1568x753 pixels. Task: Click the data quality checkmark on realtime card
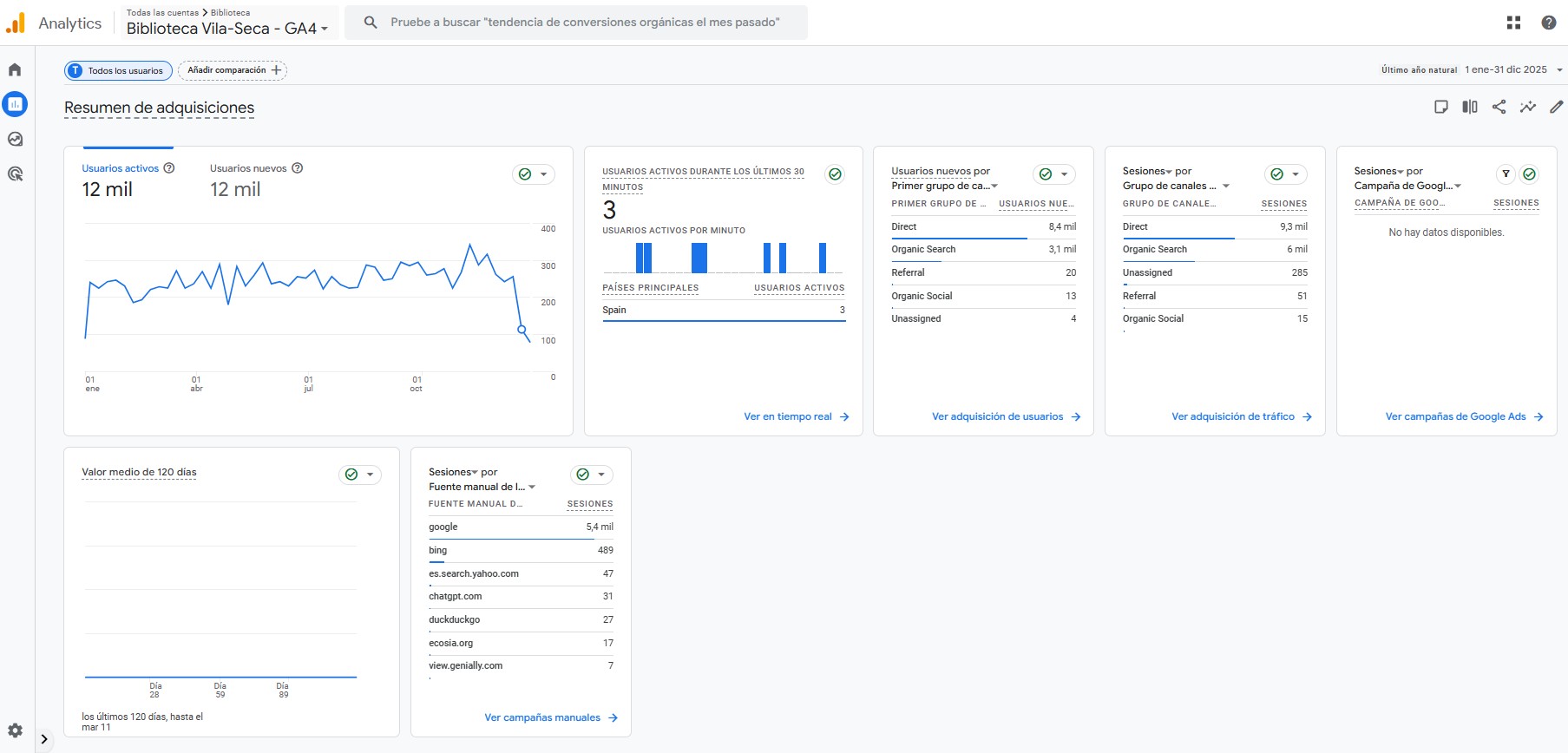(x=834, y=174)
